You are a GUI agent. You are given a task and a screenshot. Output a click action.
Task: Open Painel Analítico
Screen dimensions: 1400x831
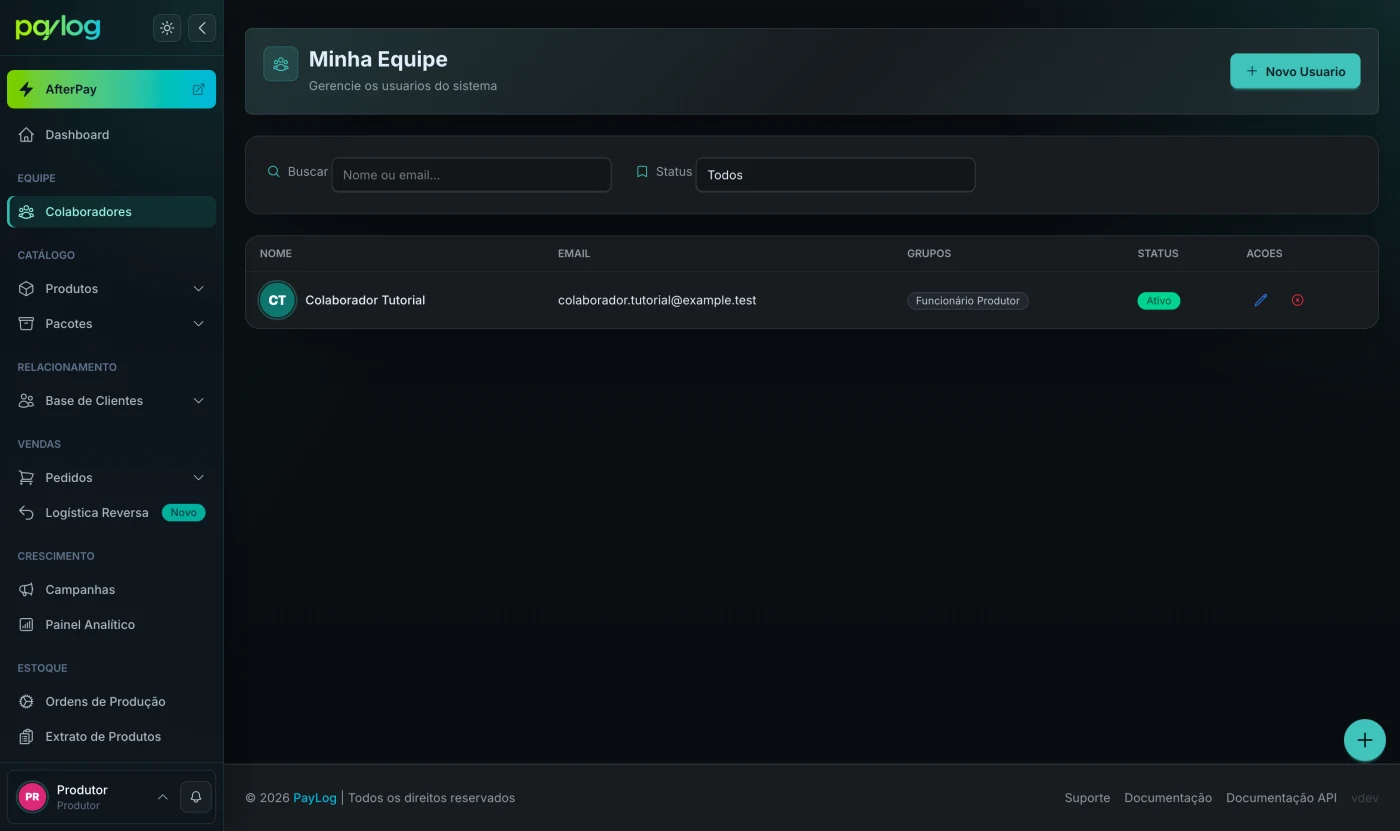tap(111, 625)
